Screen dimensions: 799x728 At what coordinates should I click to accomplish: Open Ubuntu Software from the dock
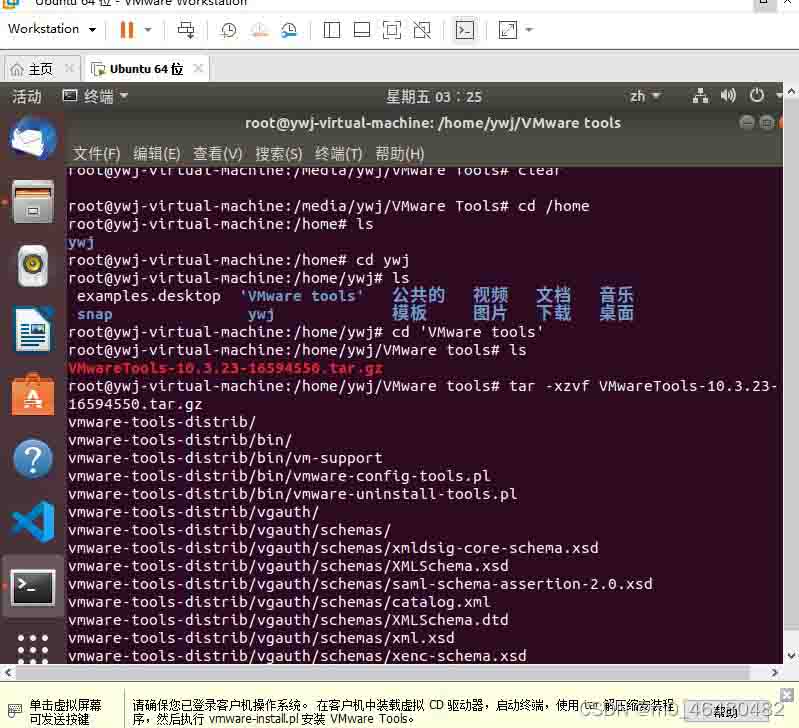(x=33, y=394)
